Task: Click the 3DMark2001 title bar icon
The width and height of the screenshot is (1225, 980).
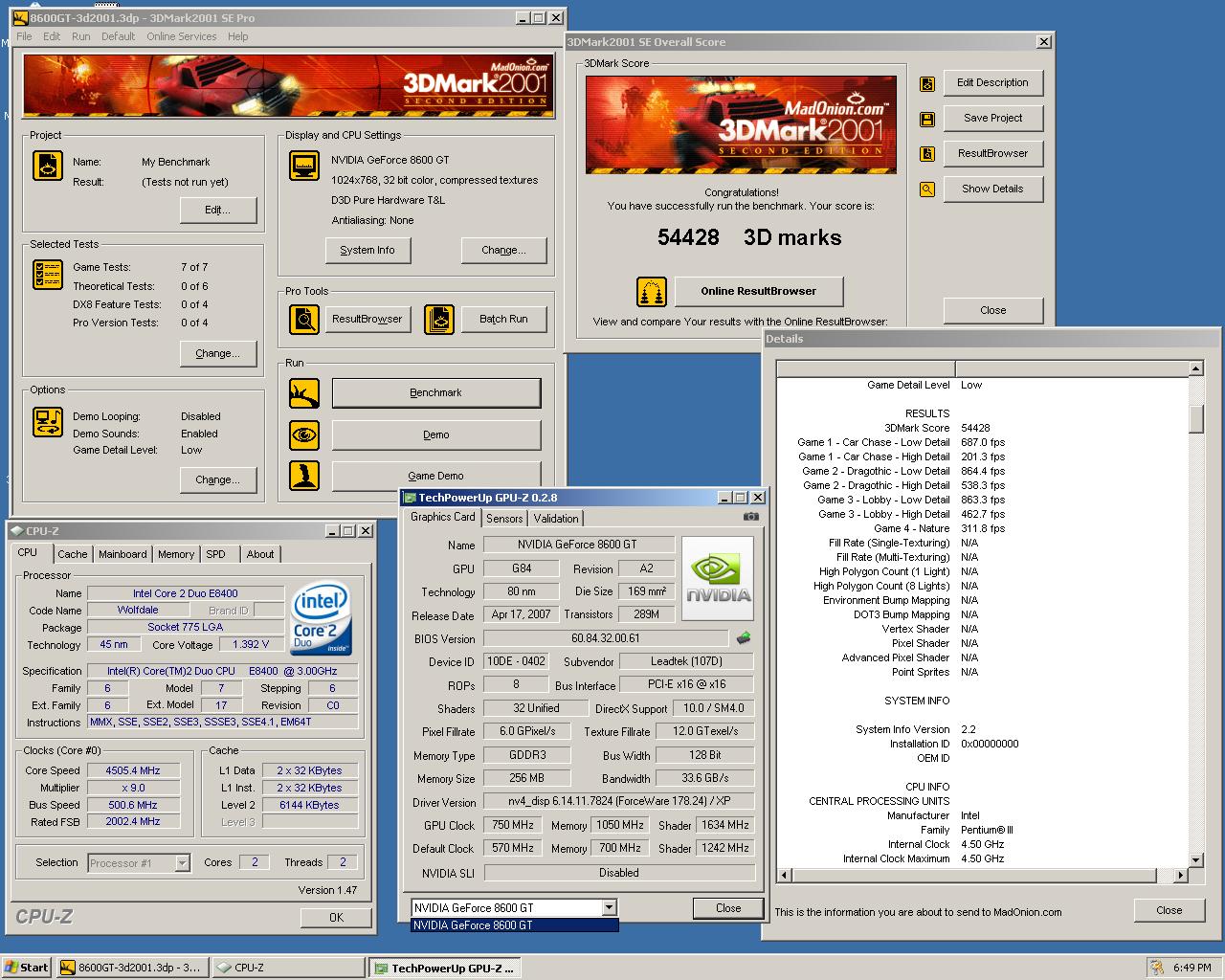Action: click(x=19, y=17)
